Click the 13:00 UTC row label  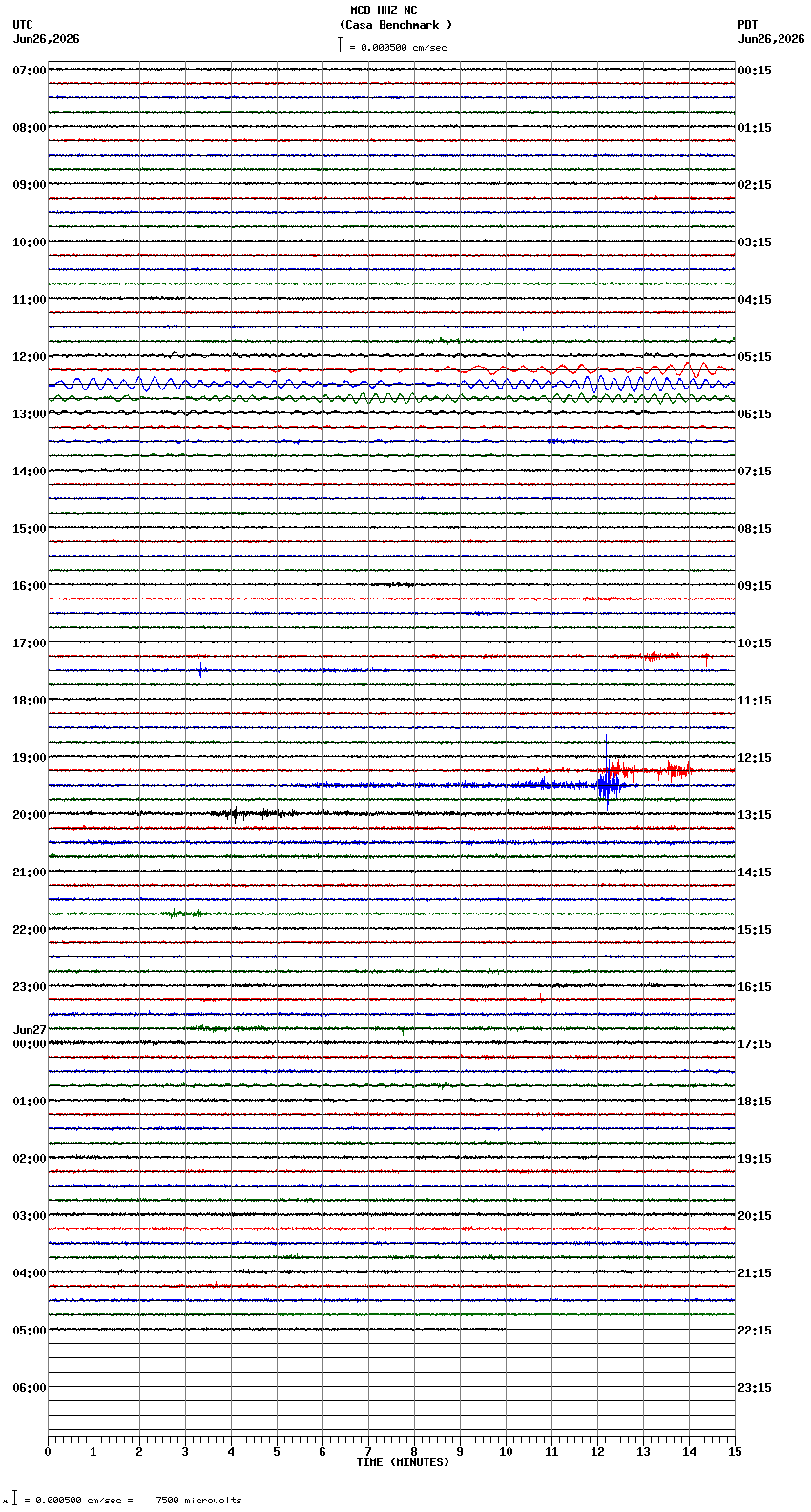tap(30, 414)
